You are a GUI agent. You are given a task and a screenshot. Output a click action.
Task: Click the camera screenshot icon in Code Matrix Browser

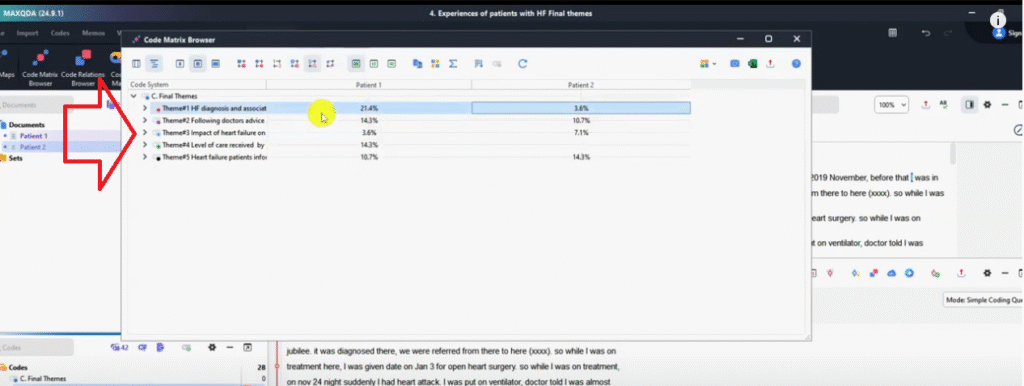735,64
